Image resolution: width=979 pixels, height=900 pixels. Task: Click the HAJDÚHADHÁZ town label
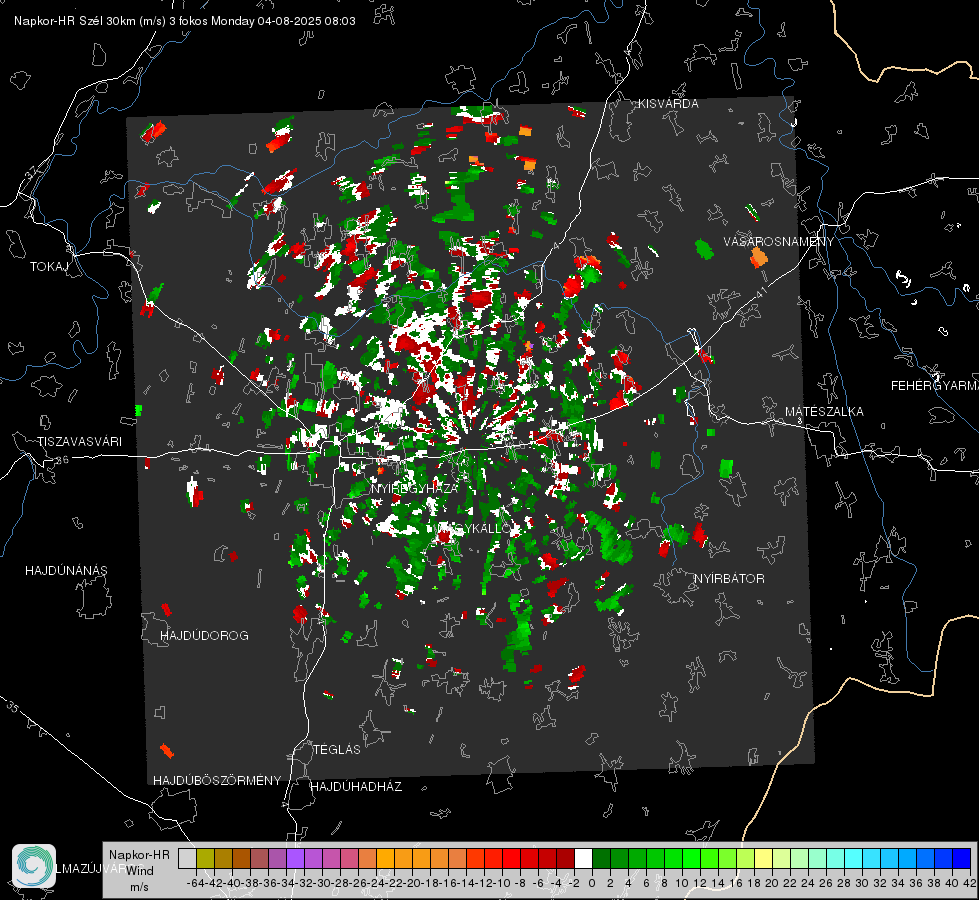click(356, 786)
